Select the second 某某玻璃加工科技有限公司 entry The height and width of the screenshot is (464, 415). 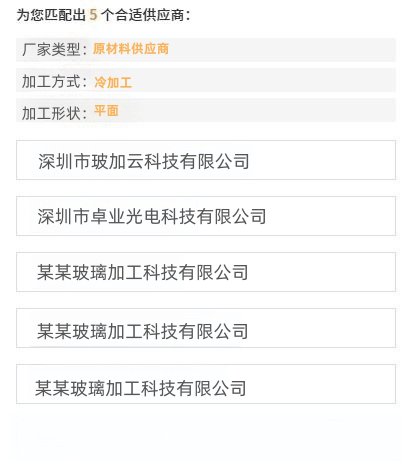(x=206, y=328)
